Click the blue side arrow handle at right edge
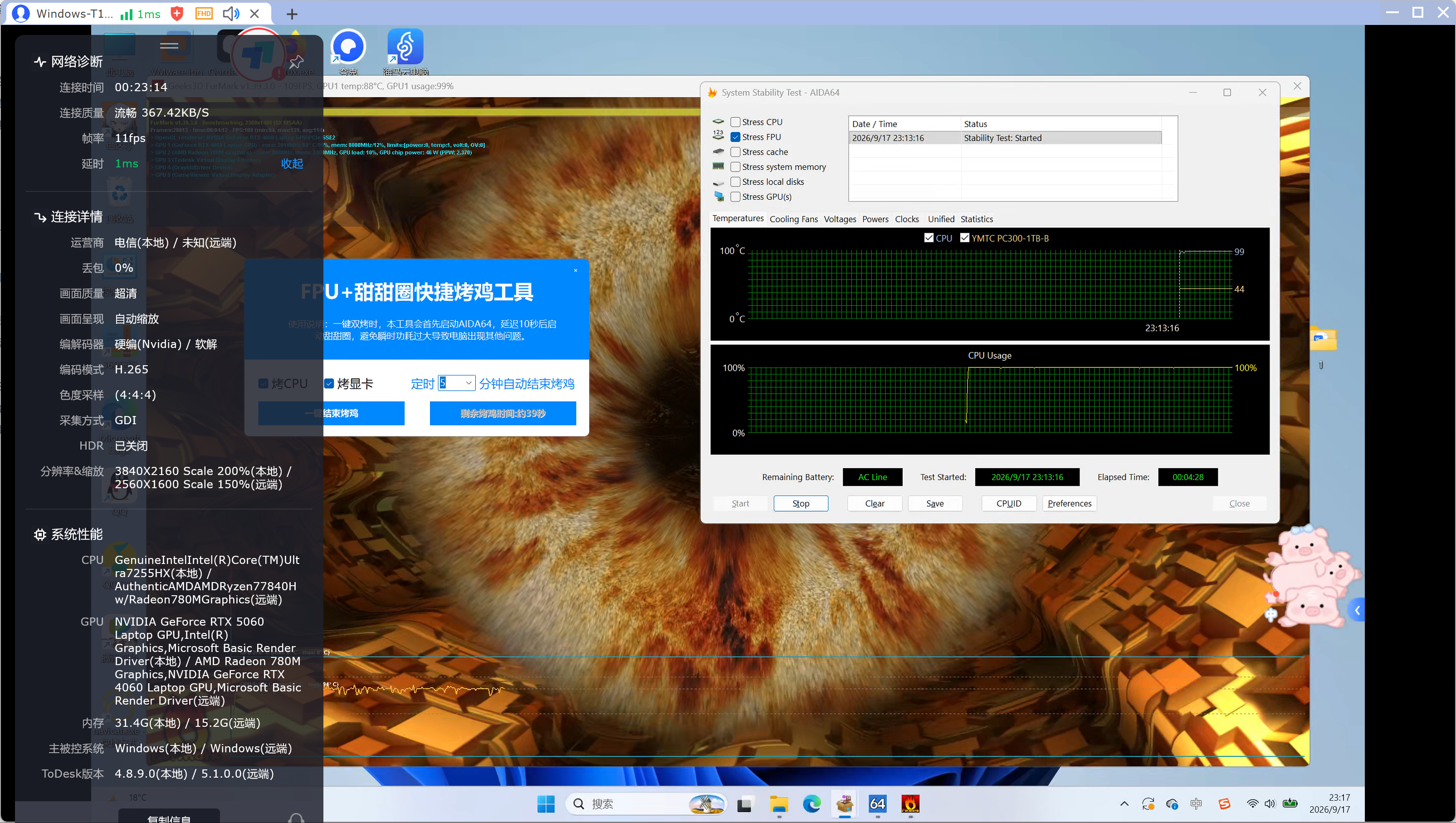The image size is (1456, 823). (1357, 610)
